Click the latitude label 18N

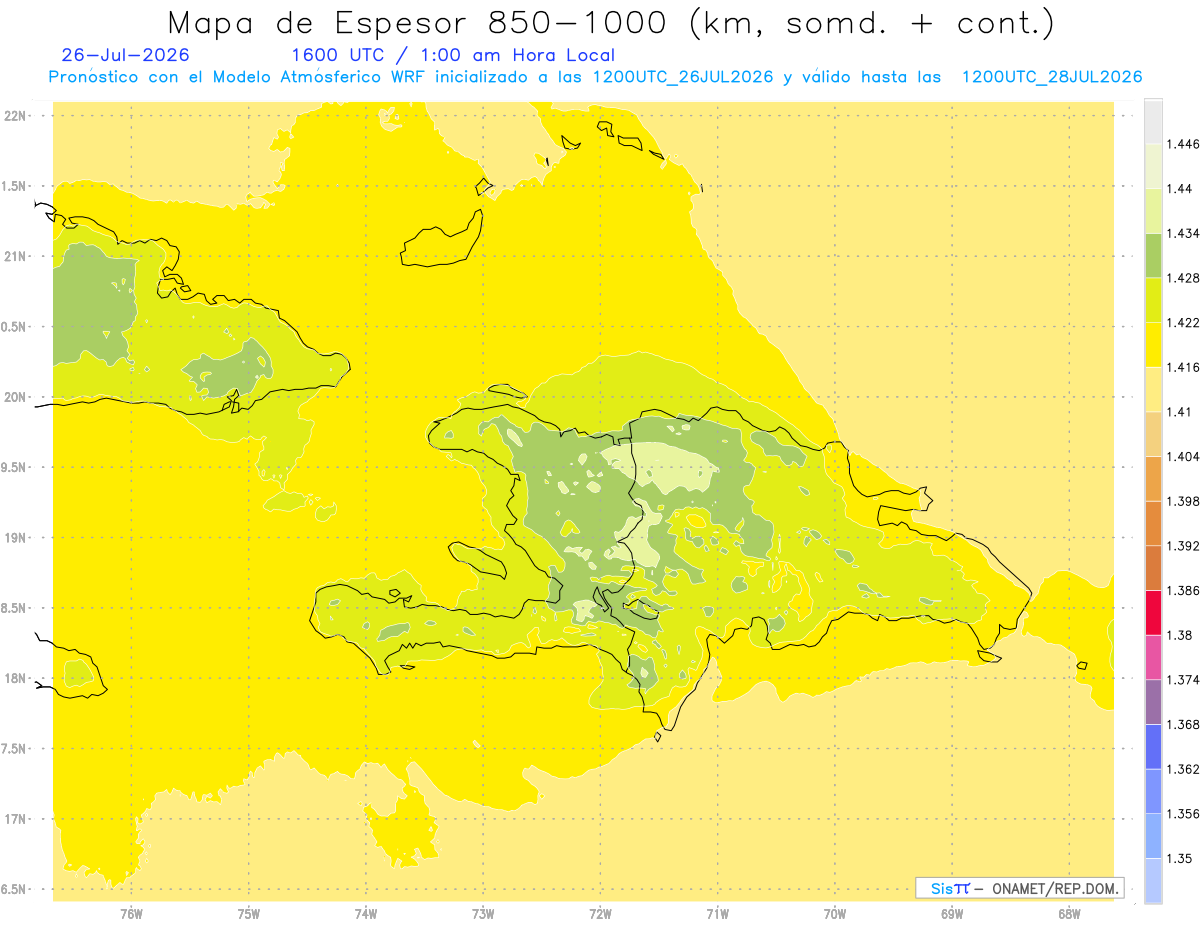pyautogui.click(x=16, y=679)
